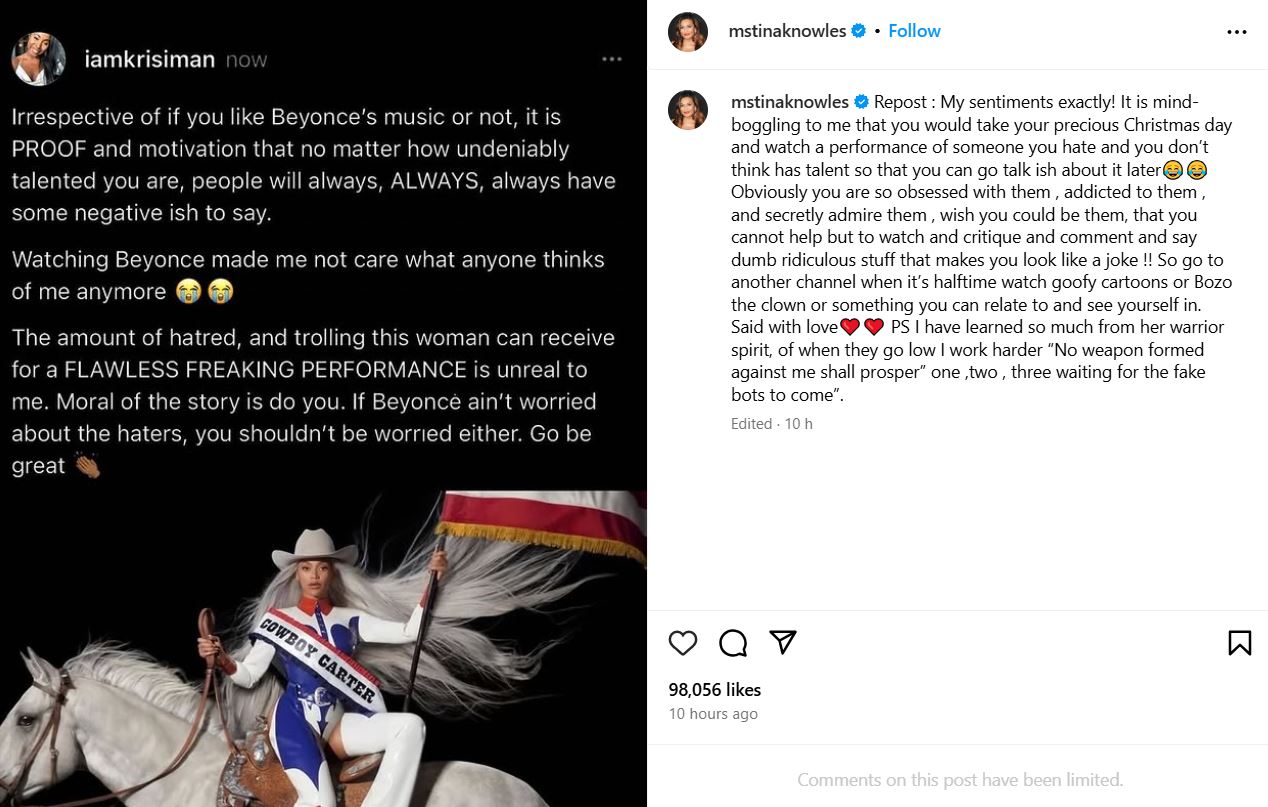Screen dimensions: 1268x807
Task: Open options on iamkrisiman's embedded post
Action: click(612, 57)
